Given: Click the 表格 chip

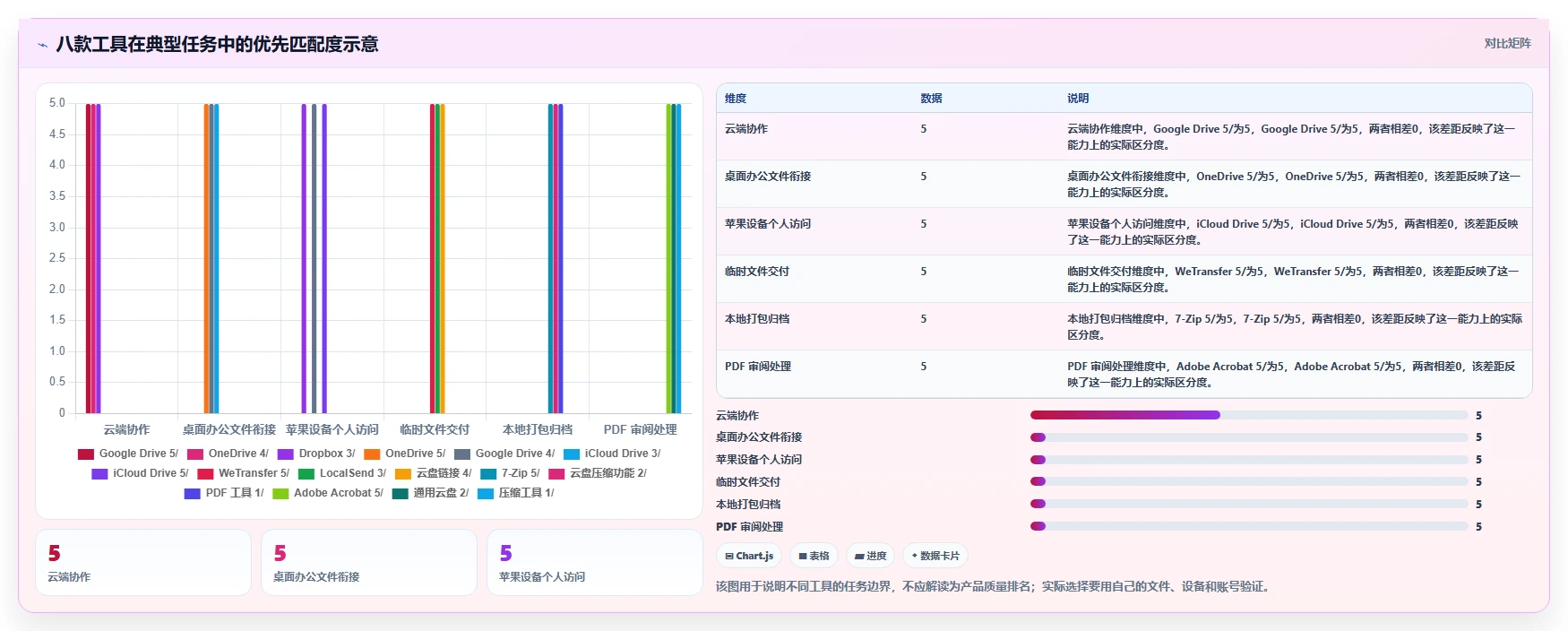Looking at the screenshot, I should point(814,556).
